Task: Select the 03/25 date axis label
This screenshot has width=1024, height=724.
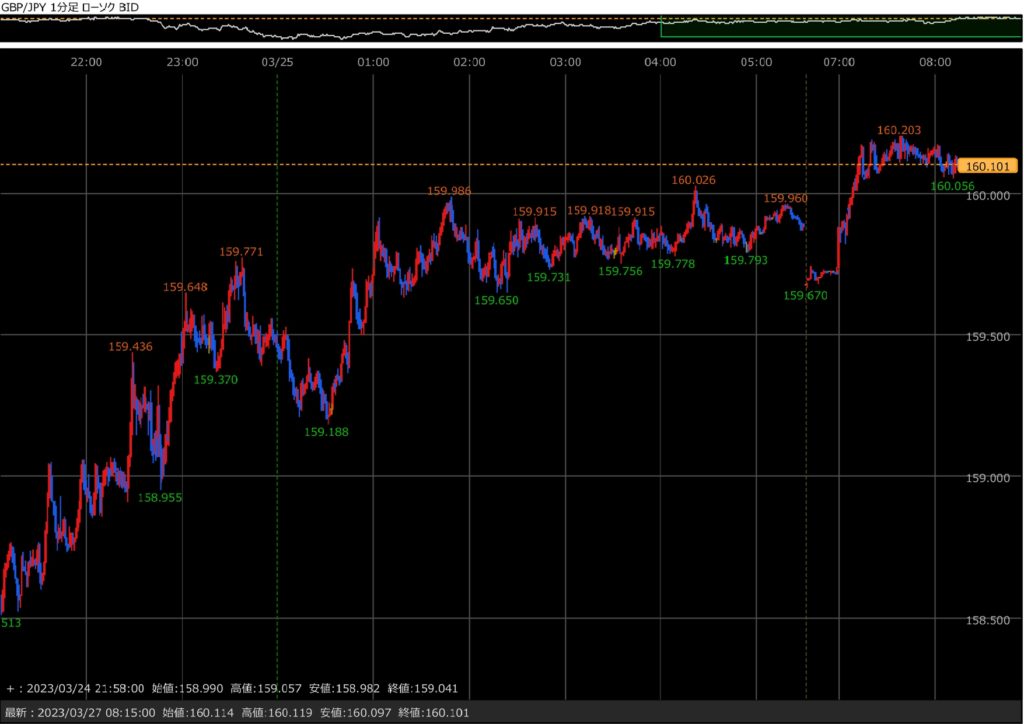Action: 277,62
